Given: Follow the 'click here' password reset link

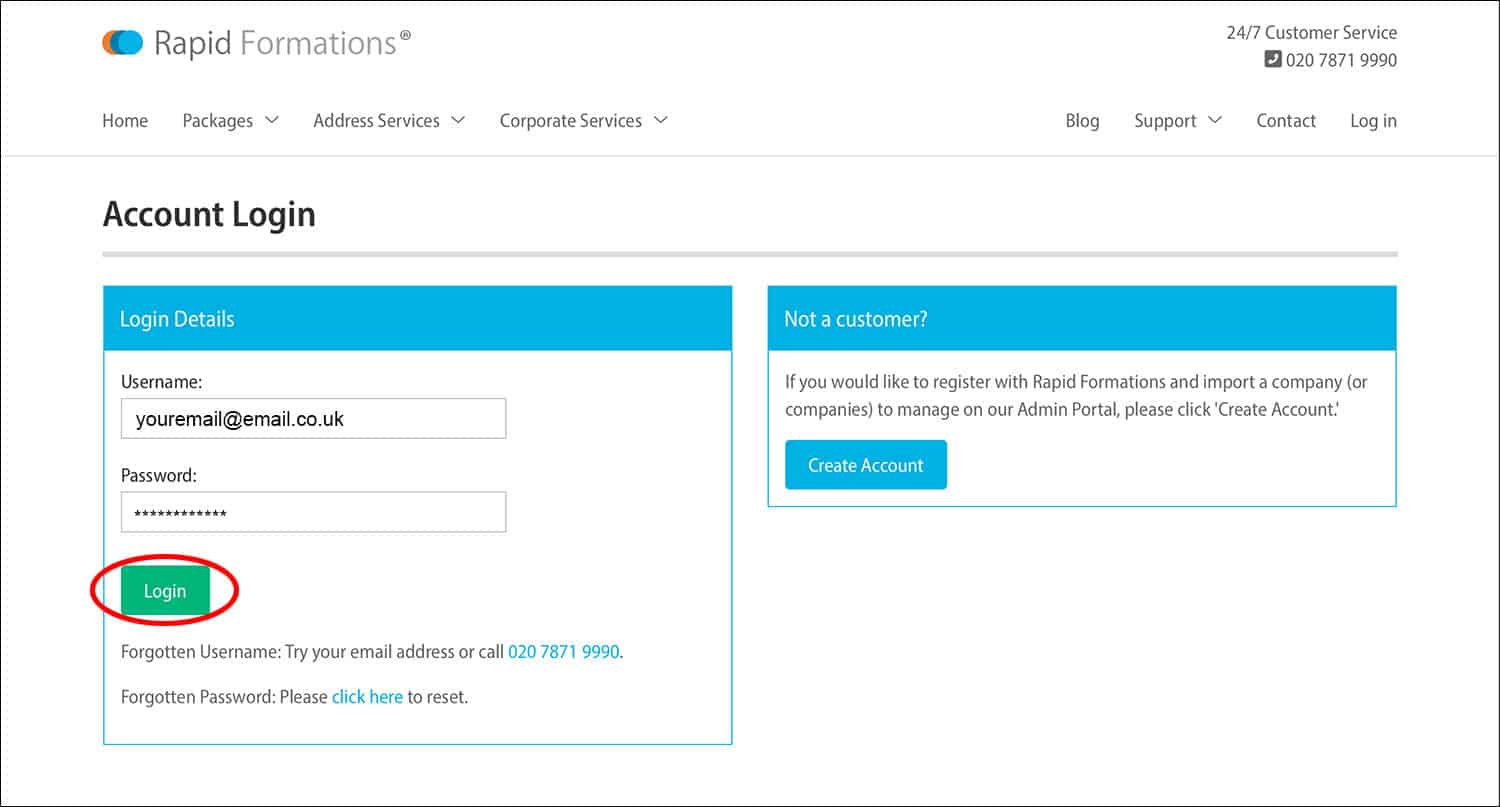Looking at the screenshot, I should click(367, 697).
